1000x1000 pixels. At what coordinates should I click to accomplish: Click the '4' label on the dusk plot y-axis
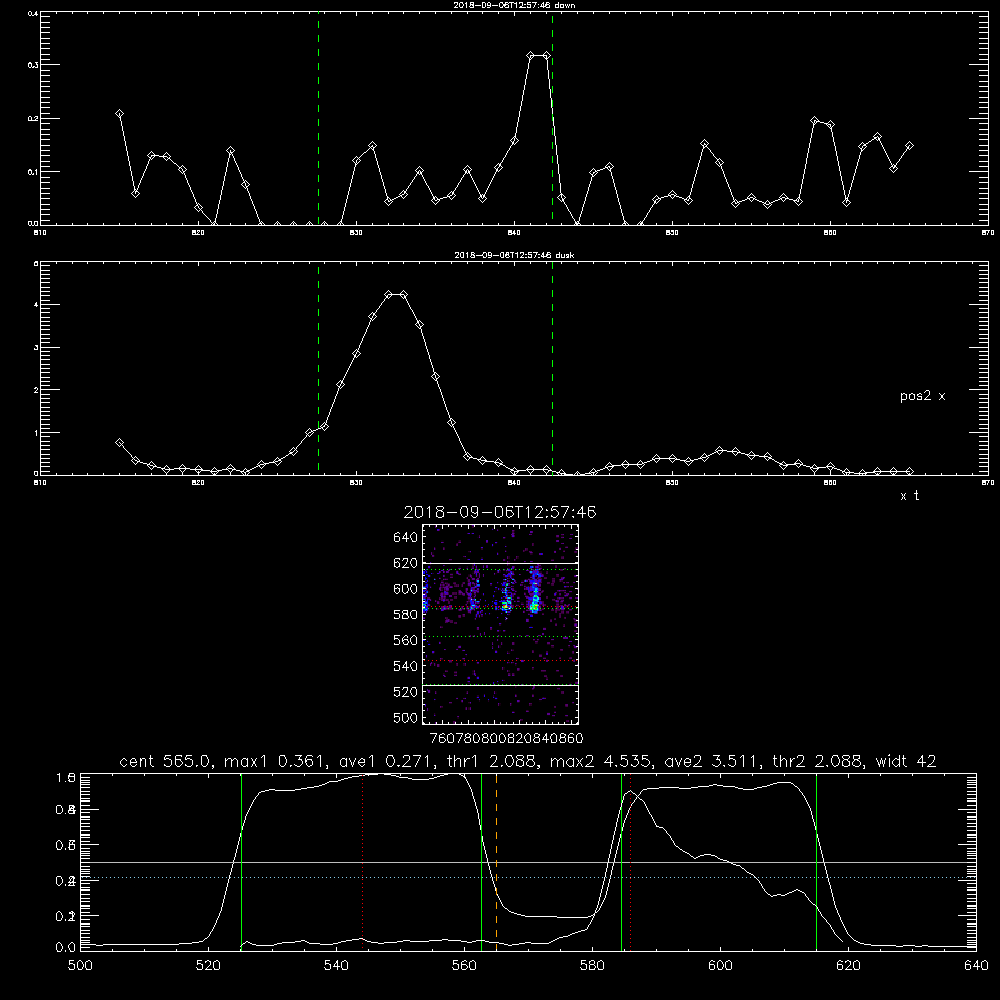click(x=36, y=305)
